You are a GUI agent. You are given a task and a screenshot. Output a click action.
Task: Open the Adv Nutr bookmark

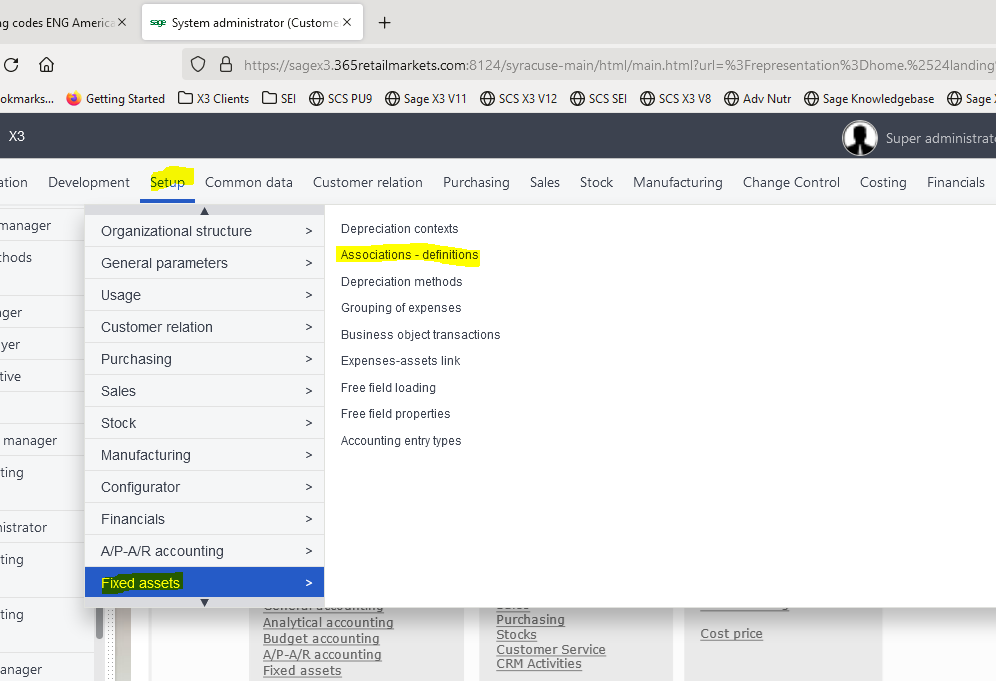coord(757,99)
